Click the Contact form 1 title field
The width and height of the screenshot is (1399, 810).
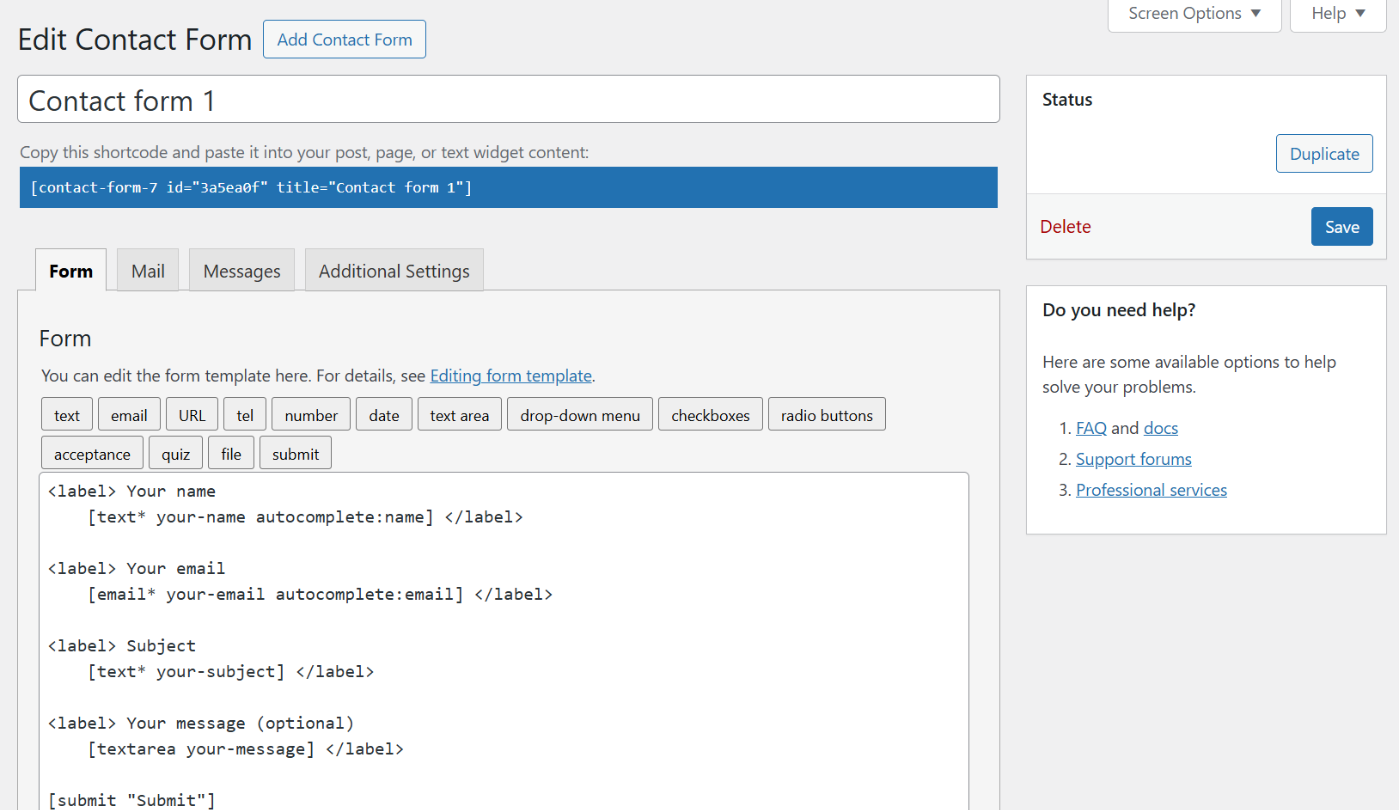(x=508, y=99)
